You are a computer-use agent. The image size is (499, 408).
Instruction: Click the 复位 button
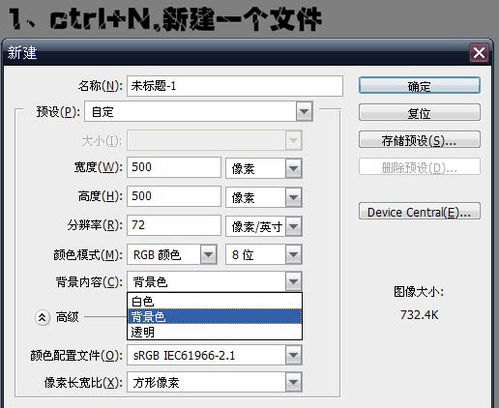(x=419, y=113)
